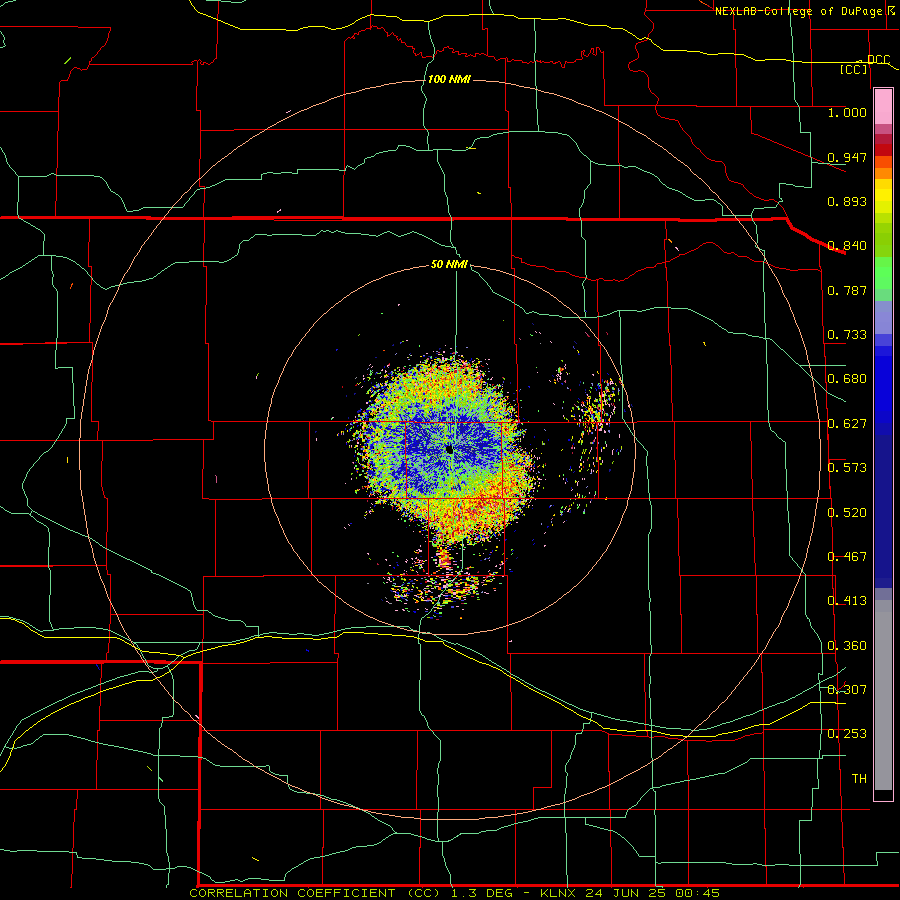This screenshot has width=900, height=900.
Task: Click the 0.360 colorbar value
Action: [x=847, y=646]
